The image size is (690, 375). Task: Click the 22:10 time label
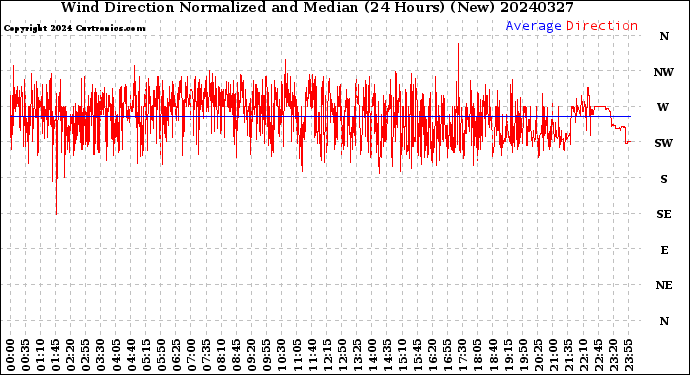[x=583, y=355]
